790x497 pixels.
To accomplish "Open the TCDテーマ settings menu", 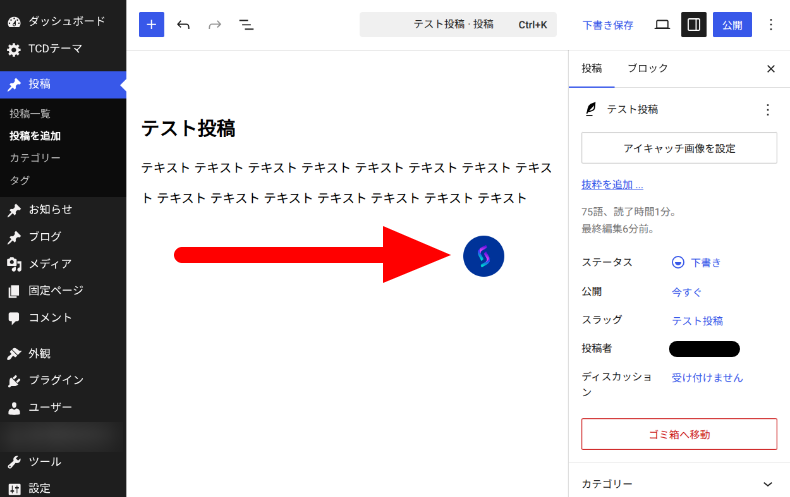I will click(63, 49).
